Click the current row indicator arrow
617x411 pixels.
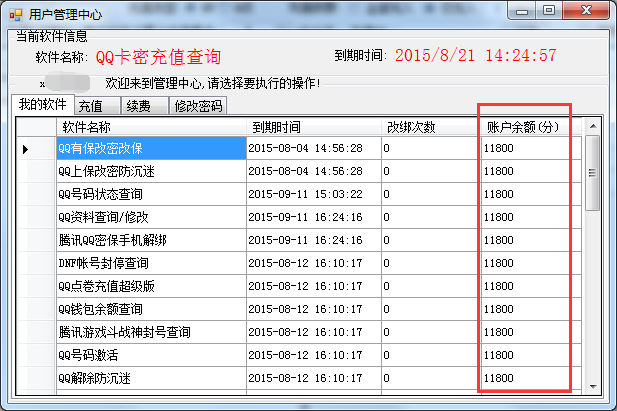[25, 149]
